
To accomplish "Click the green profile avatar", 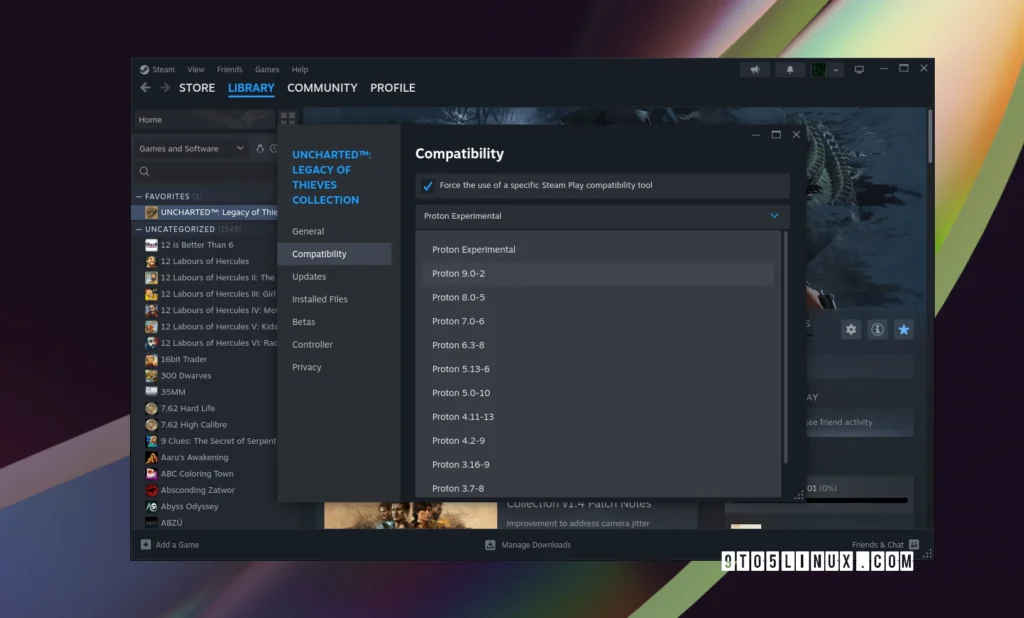I will coord(818,69).
